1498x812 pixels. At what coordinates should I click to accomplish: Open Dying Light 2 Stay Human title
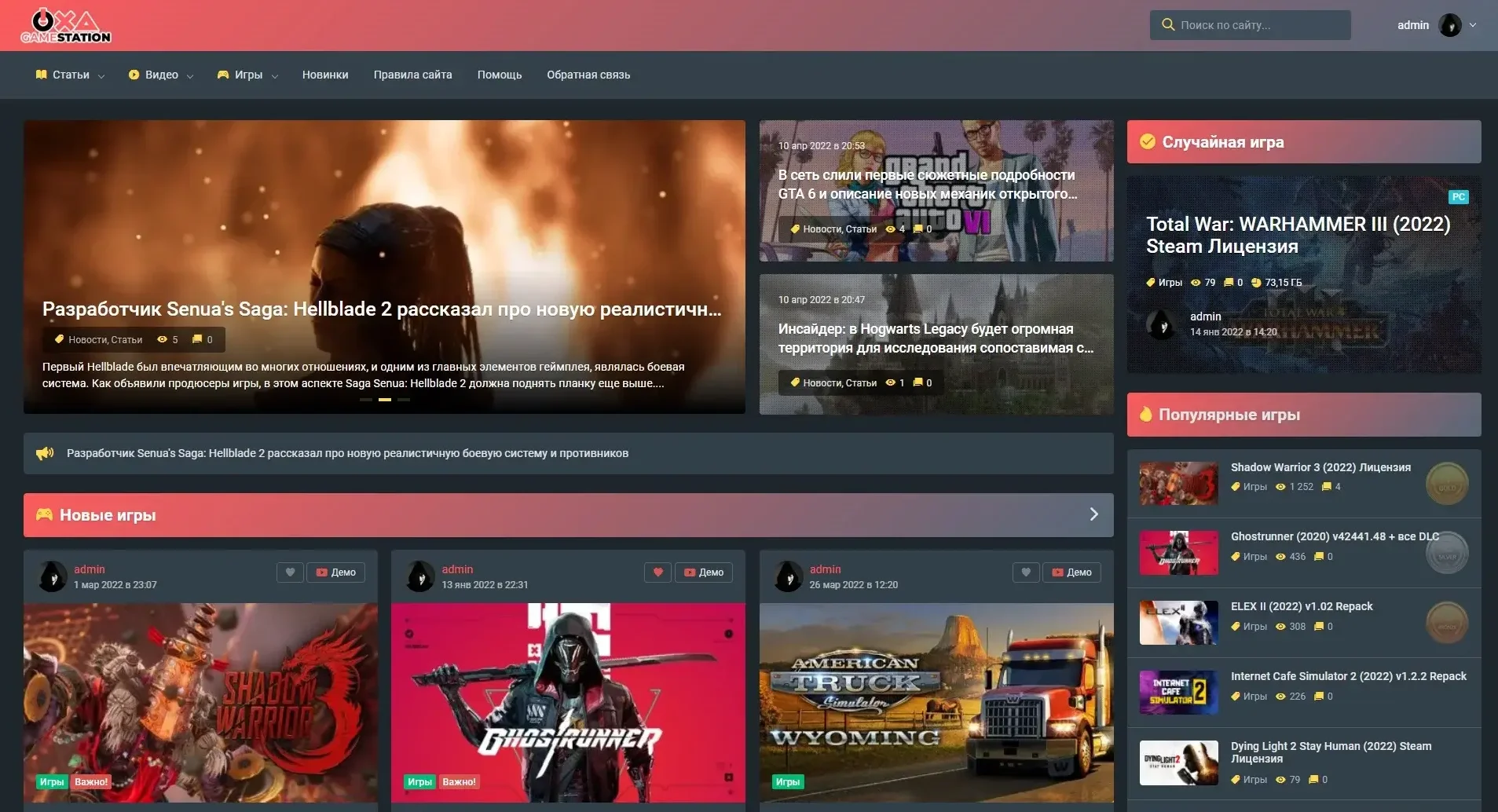pos(1331,752)
